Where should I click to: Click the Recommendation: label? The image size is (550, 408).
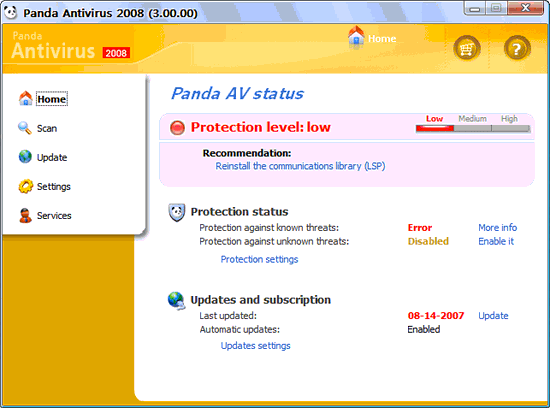click(247, 153)
